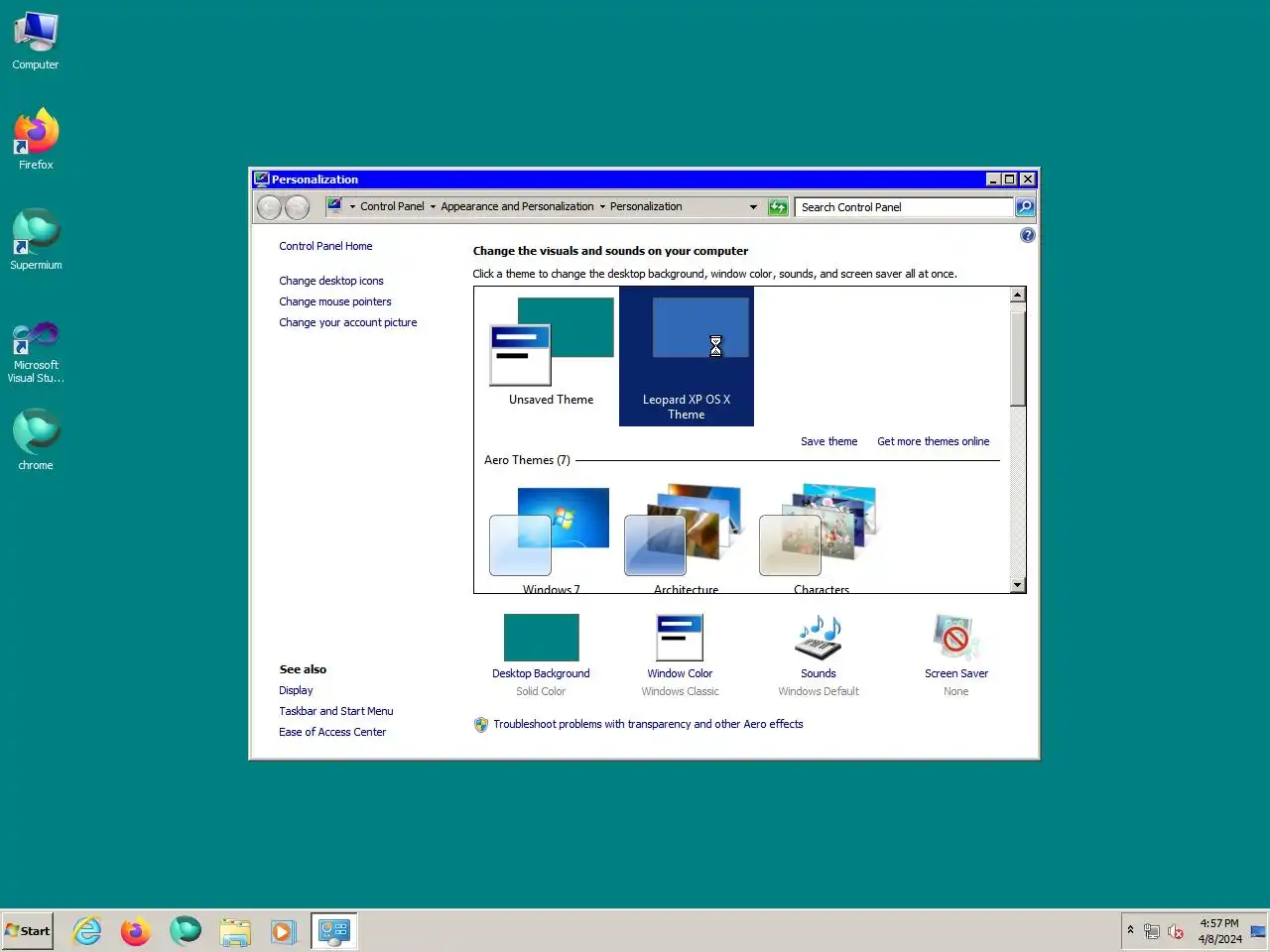Open Taskbar and Start Menu link
Screen dimensions: 1270x952
336,711
